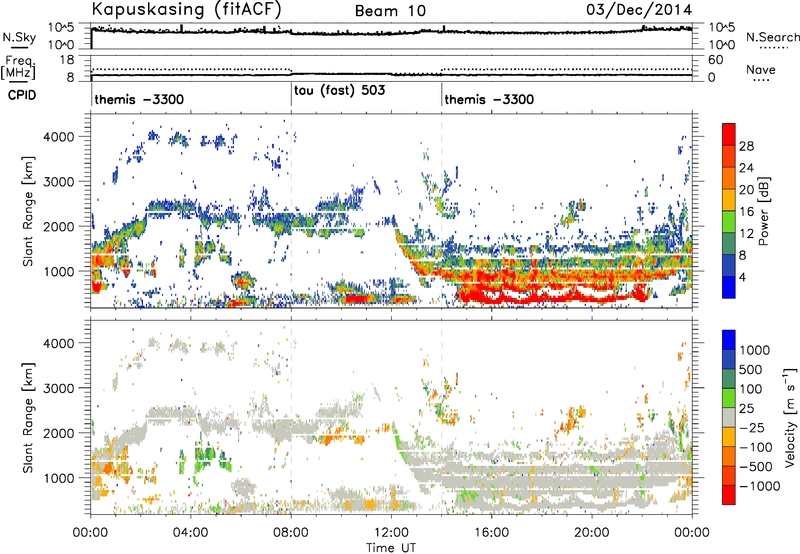Select the yellow-orange segment of Power color bar

tap(729, 200)
